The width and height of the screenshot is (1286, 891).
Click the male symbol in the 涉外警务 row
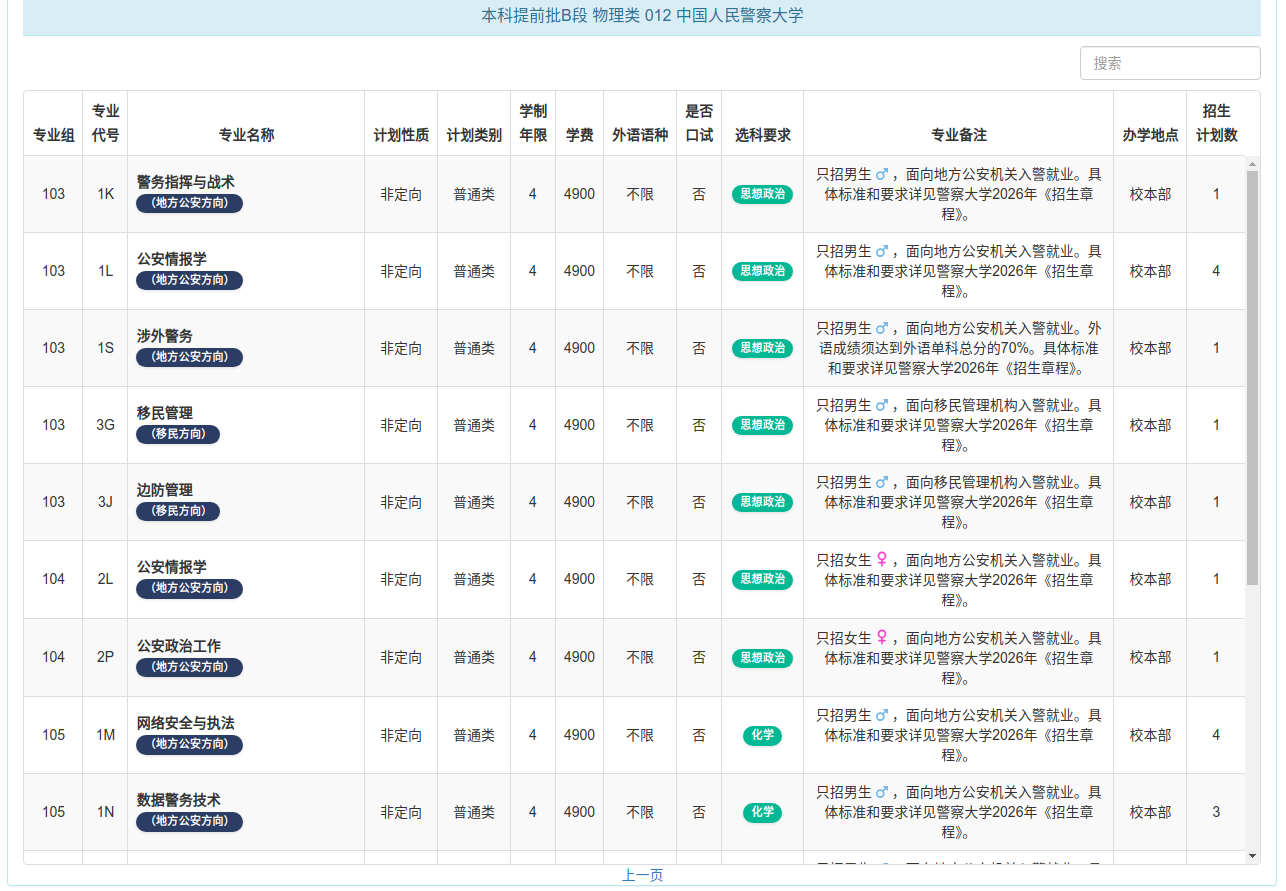coord(882,328)
